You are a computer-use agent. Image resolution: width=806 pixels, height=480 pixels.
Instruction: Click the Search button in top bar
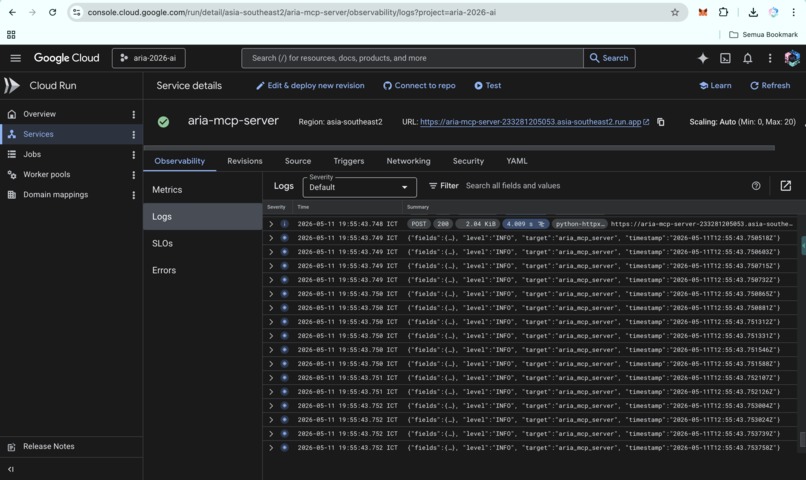[609, 58]
